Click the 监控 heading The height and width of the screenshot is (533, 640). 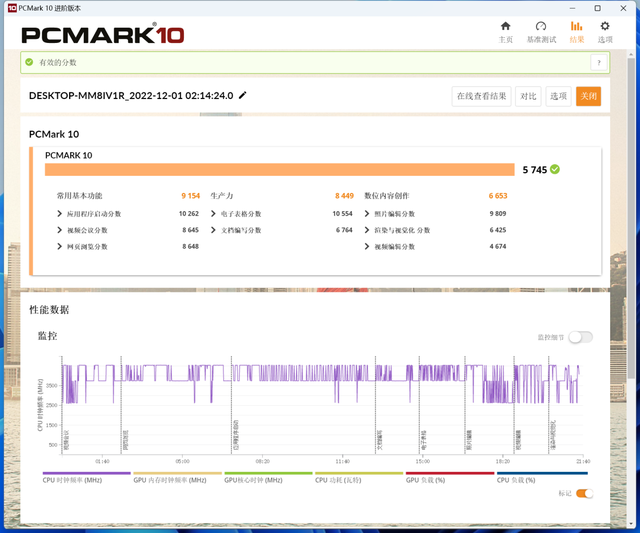47,336
